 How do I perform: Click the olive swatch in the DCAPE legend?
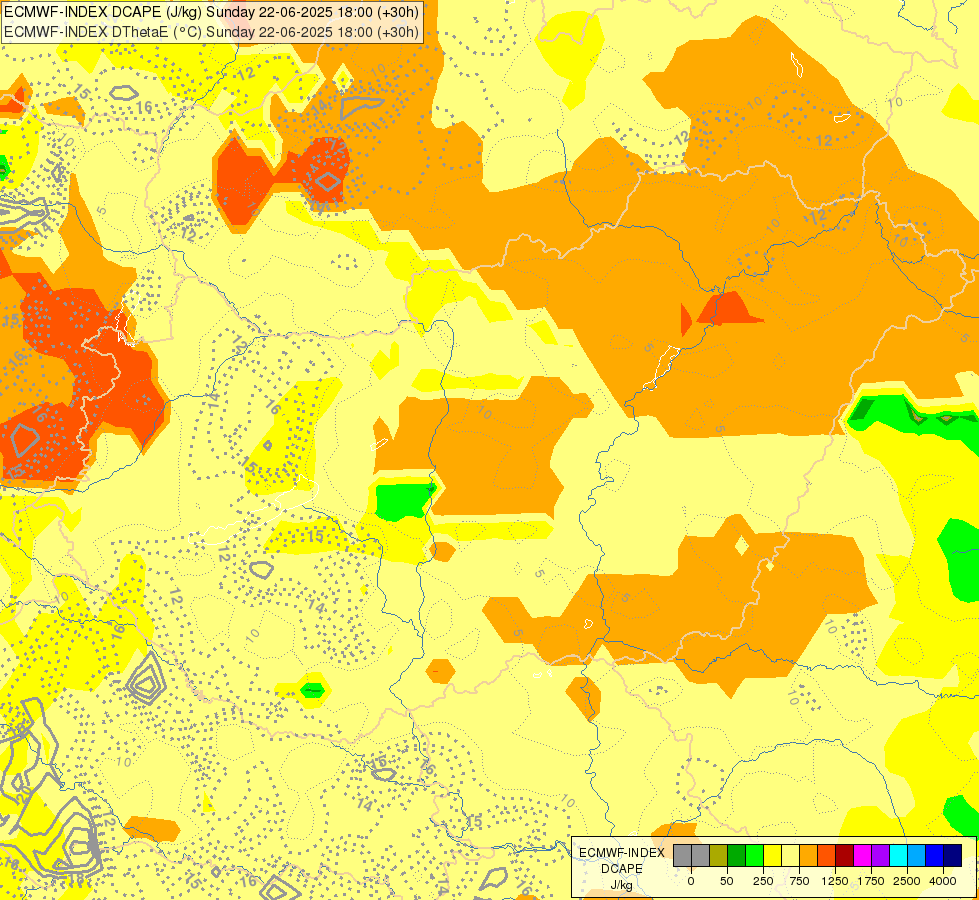[x=719, y=855]
